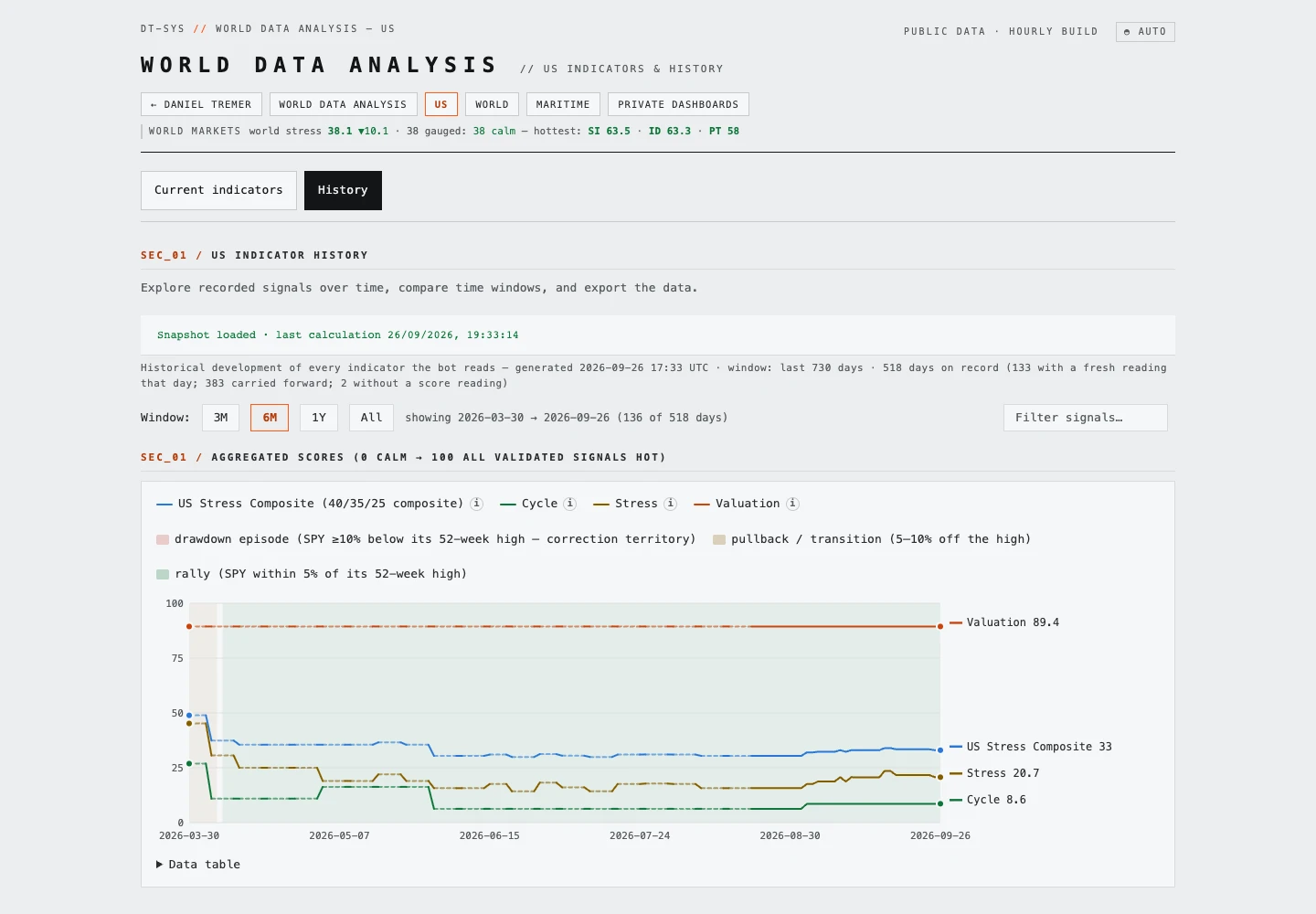Click info icon beside Cycle legend
Screen dimensions: 1316x914
pos(570,504)
